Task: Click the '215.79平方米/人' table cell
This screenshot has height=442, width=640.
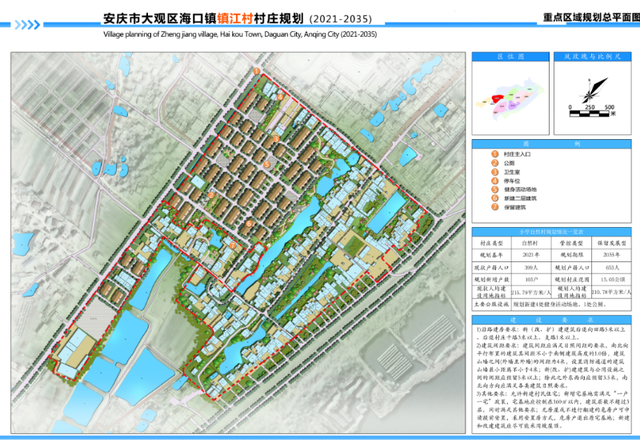Action: pyautogui.click(x=531, y=292)
